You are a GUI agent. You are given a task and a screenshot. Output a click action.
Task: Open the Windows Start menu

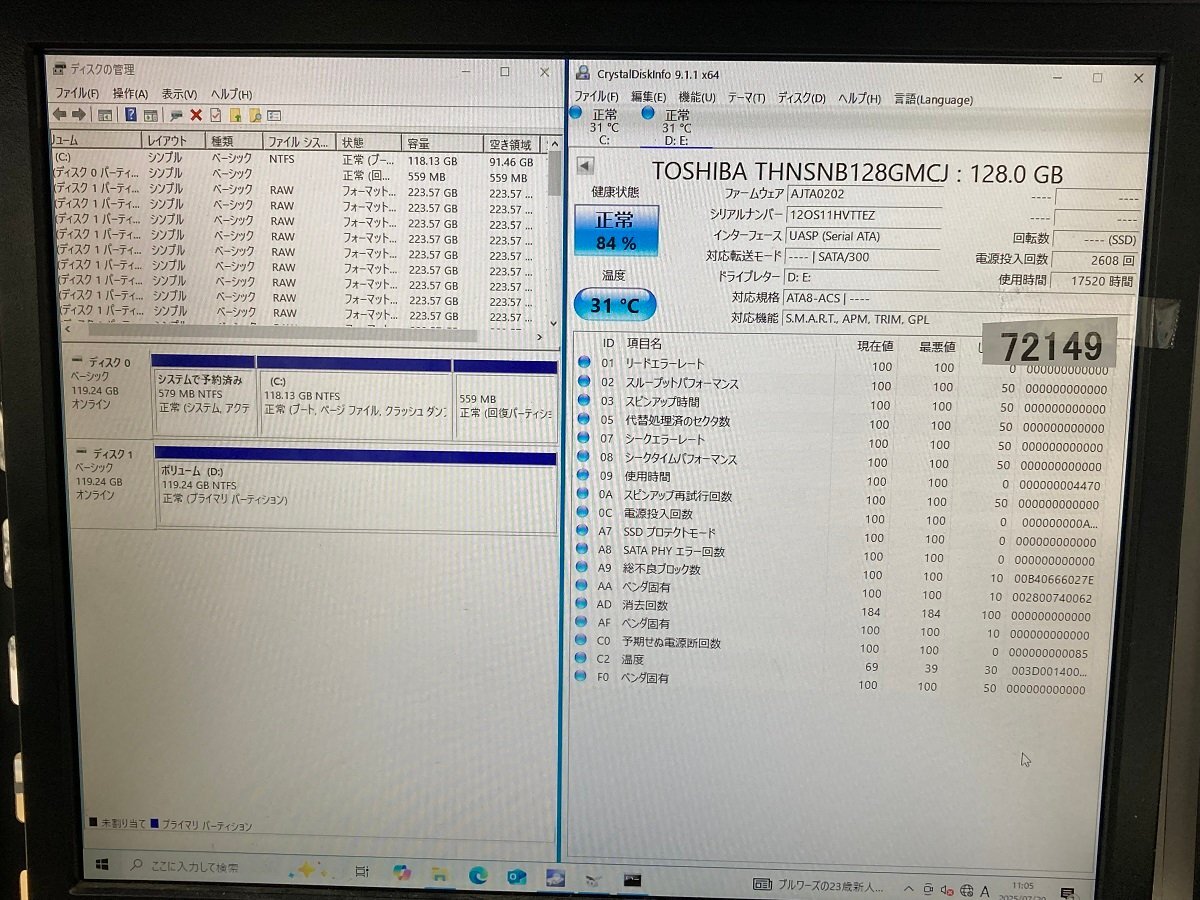pos(103,865)
